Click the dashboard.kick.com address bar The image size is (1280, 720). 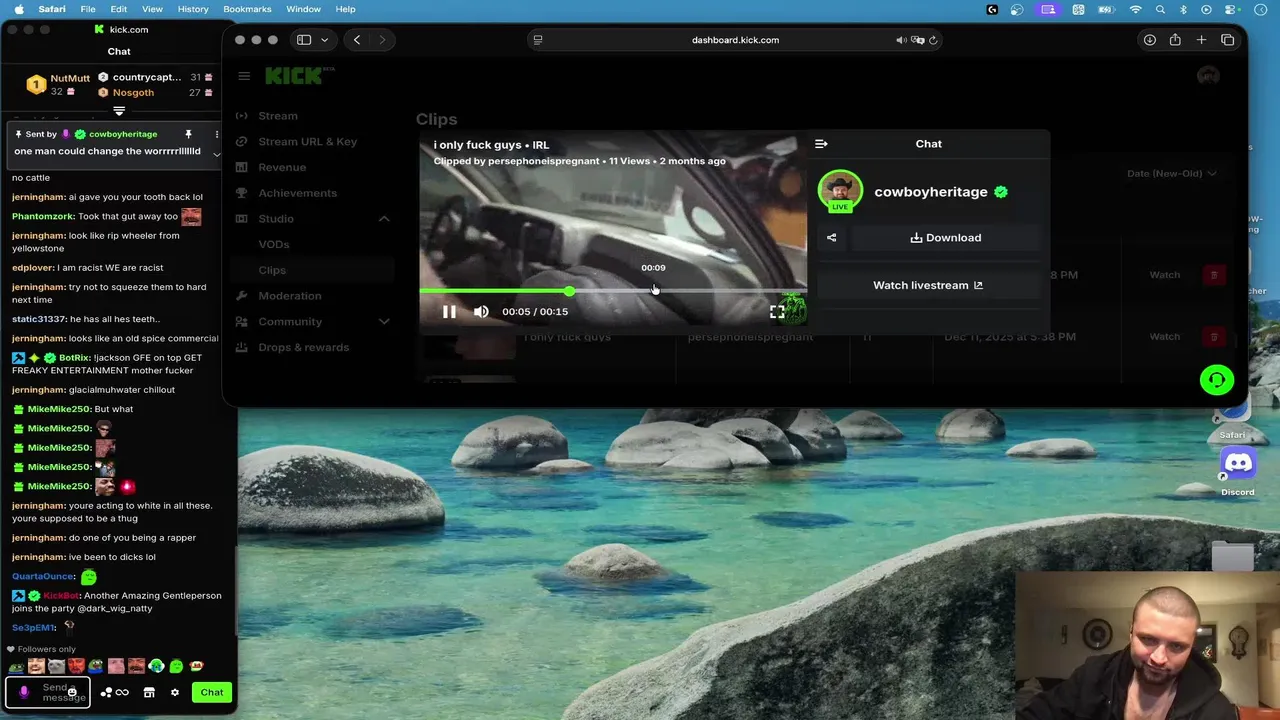click(x=735, y=40)
